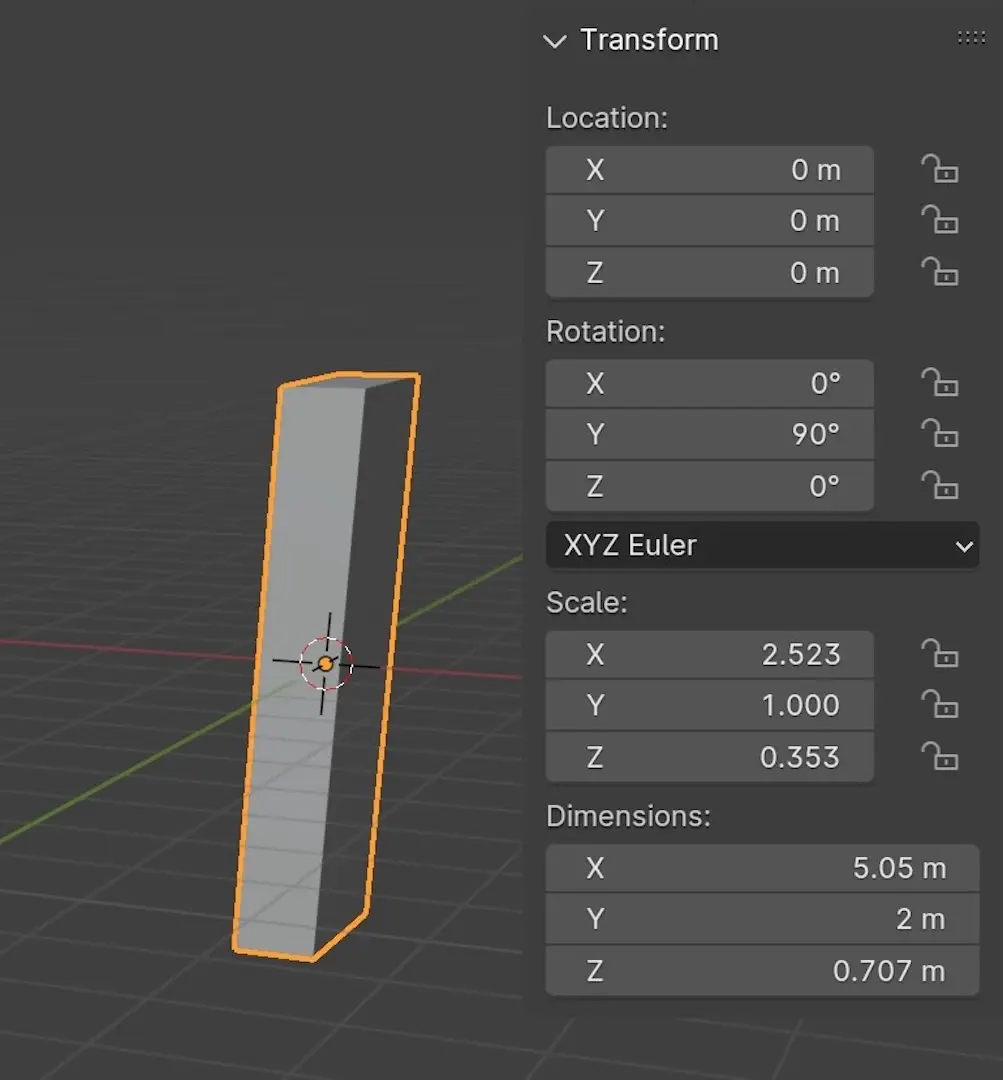Collapse the Transform panel
The width and height of the screenshot is (1003, 1080).
pos(554,41)
